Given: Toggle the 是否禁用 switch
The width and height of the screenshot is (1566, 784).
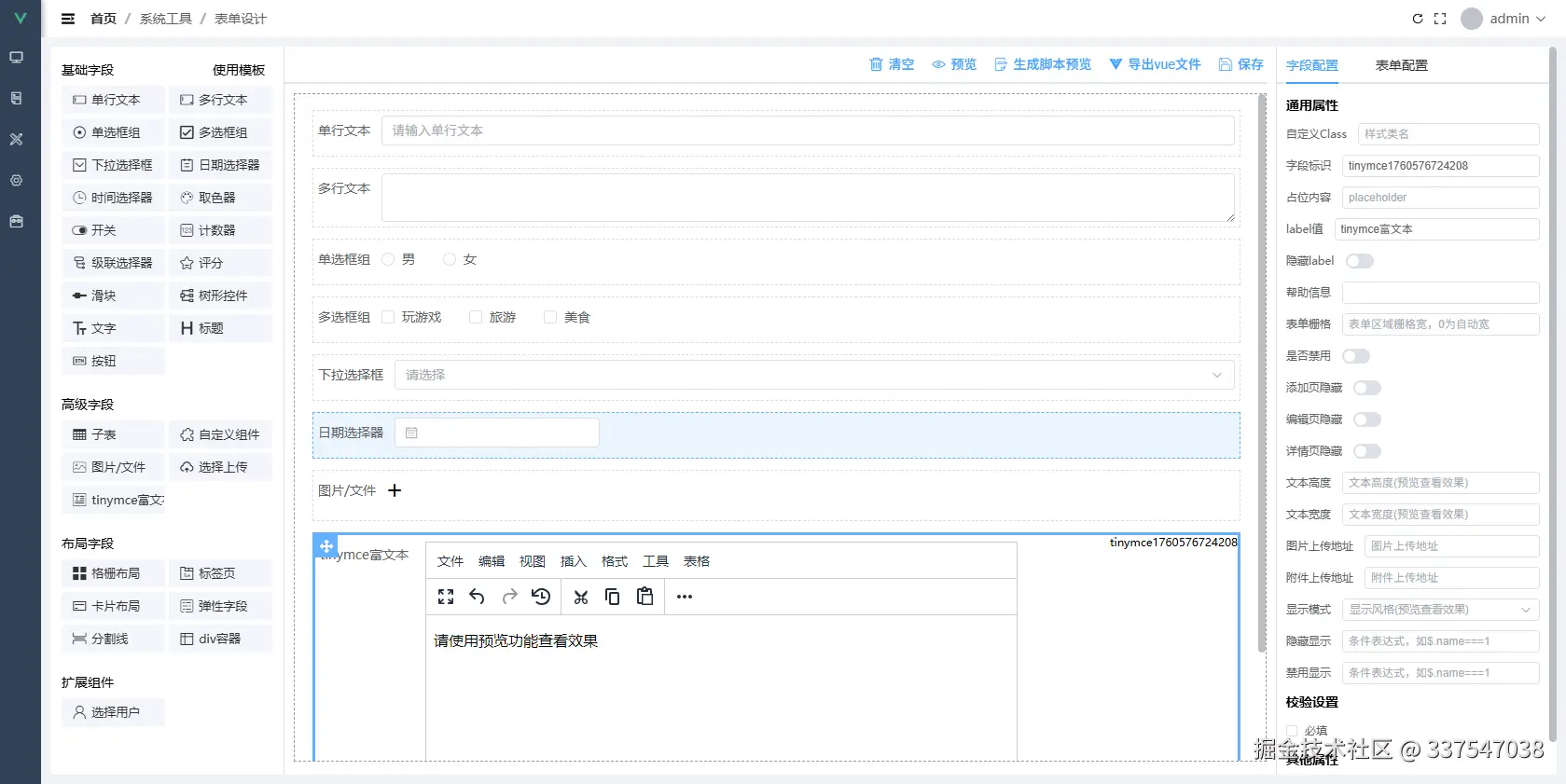Looking at the screenshot, I should 1356,356.
